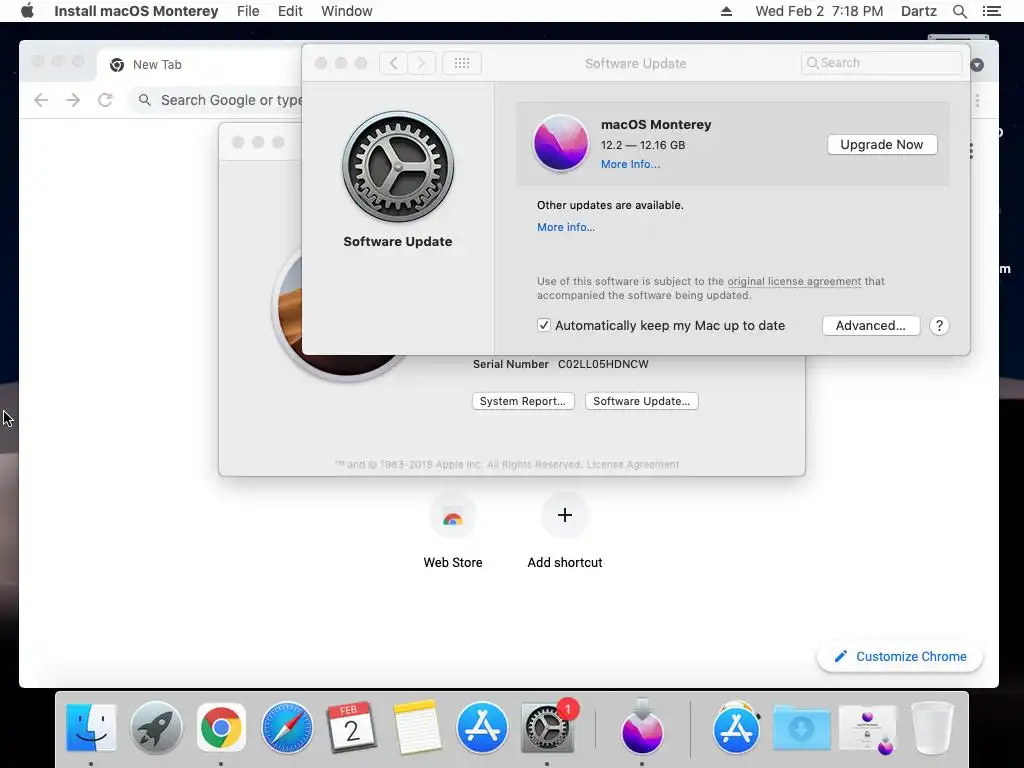Click "Other updates are available." text

[610, 204]
